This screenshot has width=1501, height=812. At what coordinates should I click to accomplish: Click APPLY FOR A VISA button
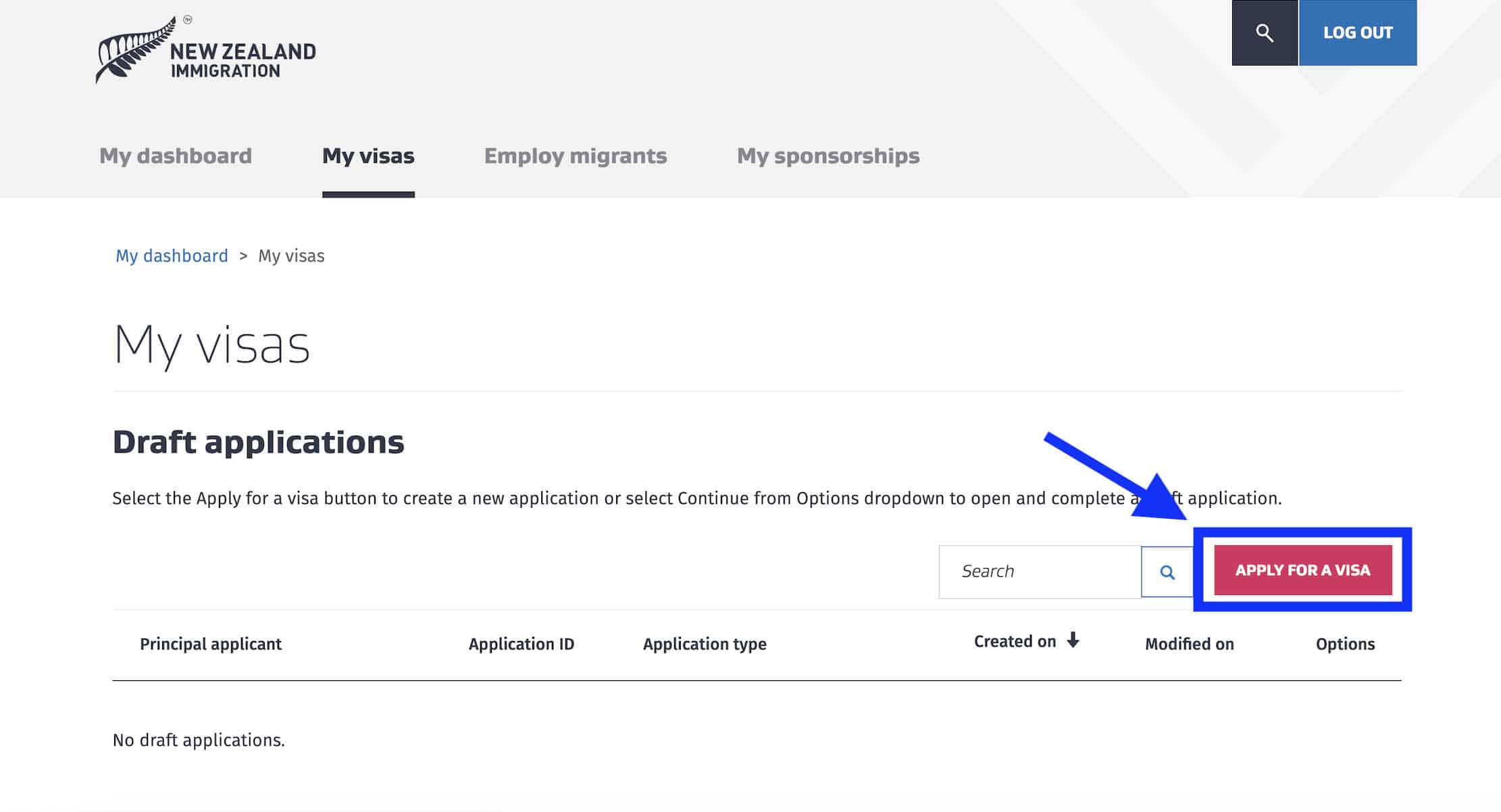click(x=1301, y=569)
